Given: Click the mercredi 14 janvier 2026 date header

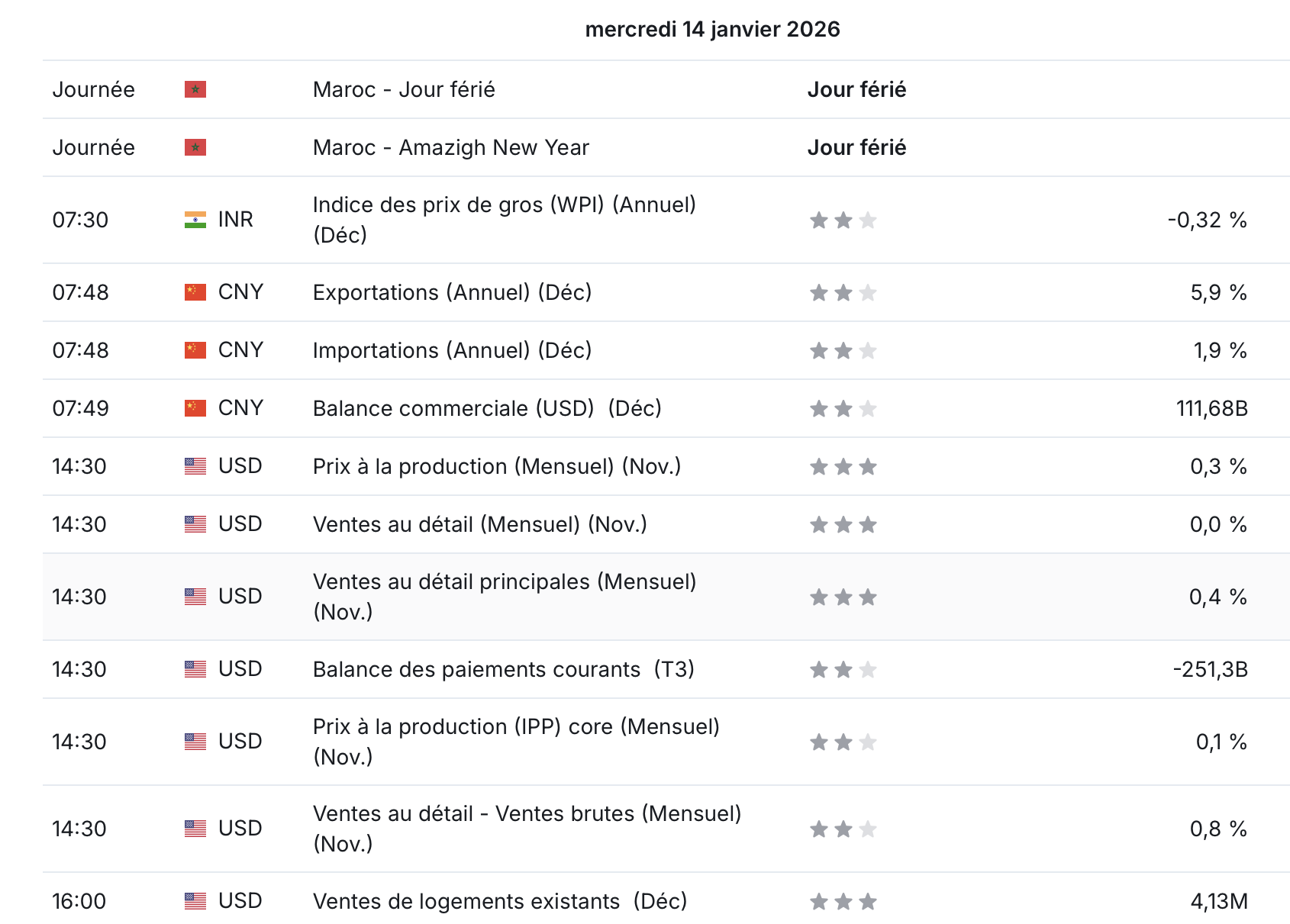Looking at the screenshot, I should (712, 29).
